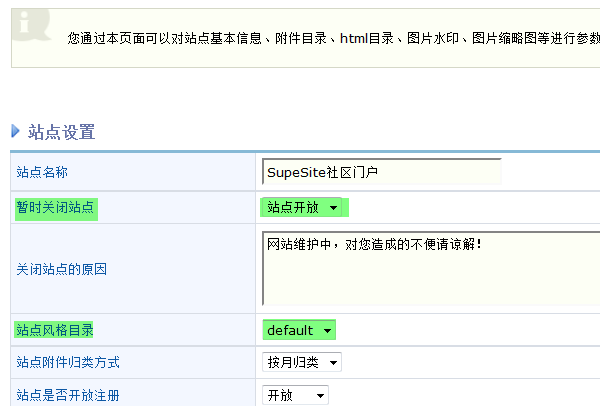Open the 站点风格目录 dropdown showing default
Screen dimensions: 600x406
298,330
